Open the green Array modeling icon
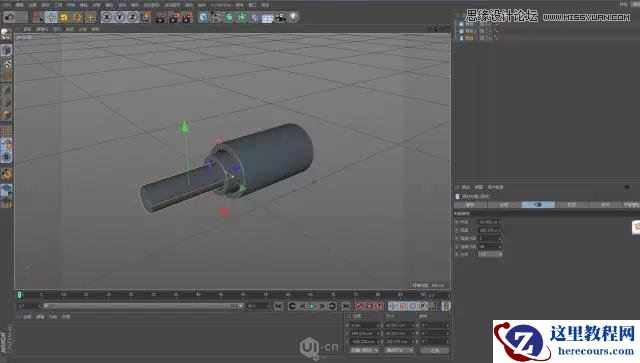This screenshot has width=640, height=363. pos(242,17)
